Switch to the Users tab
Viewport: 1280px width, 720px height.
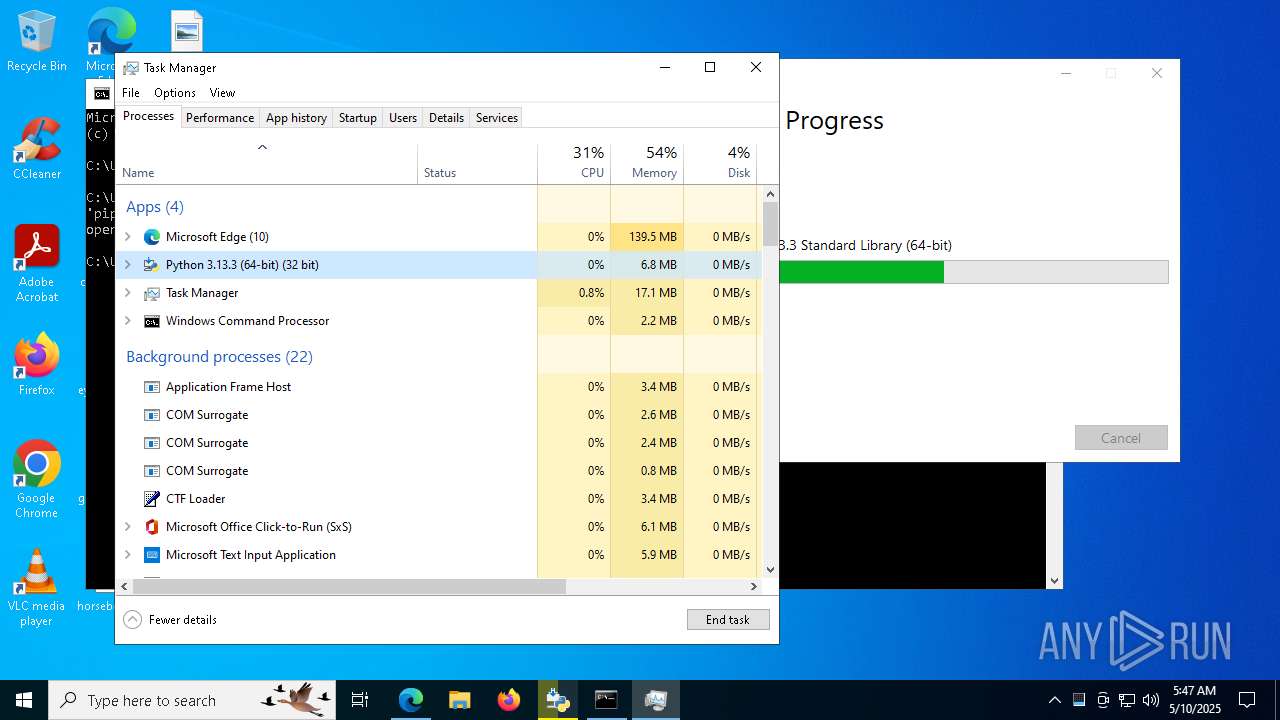[403, 118]
